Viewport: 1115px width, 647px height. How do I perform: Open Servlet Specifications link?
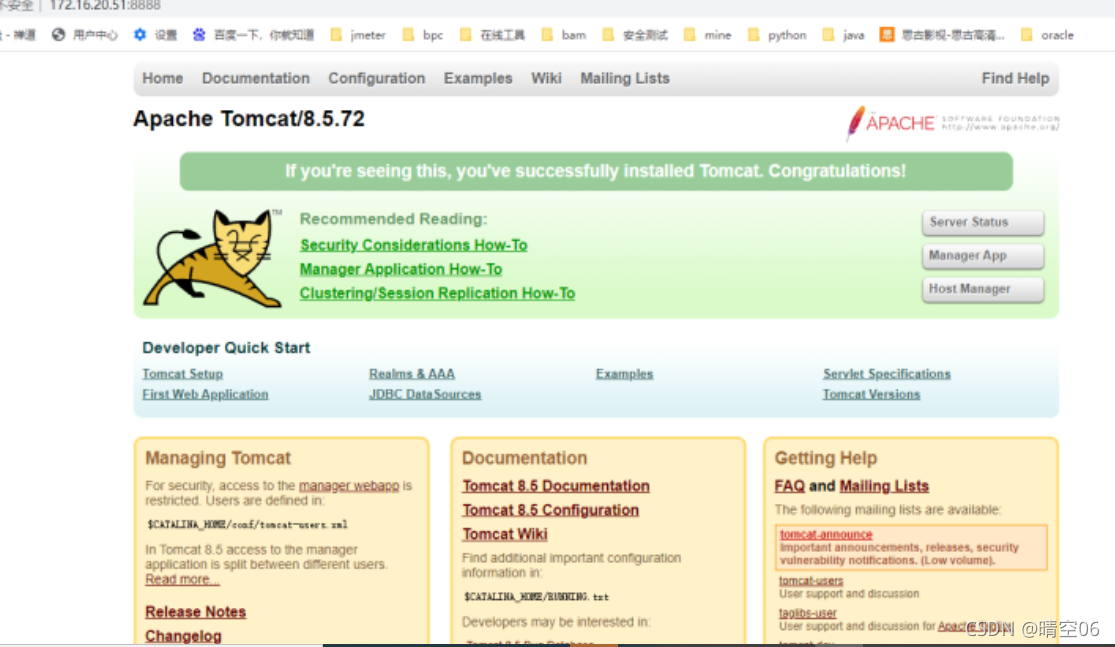tap(887, 374)
